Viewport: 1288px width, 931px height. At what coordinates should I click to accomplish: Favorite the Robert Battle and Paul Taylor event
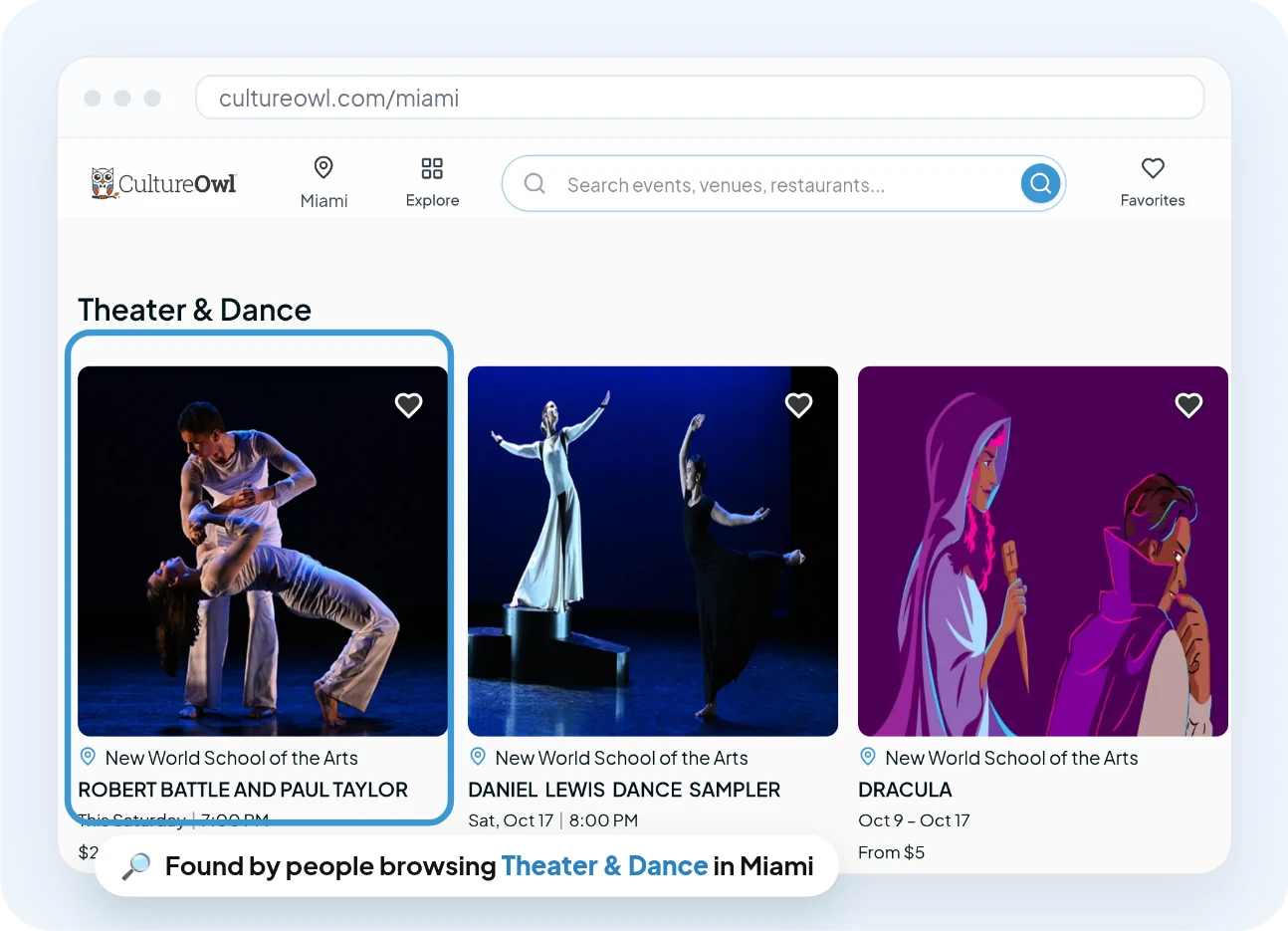409,405
